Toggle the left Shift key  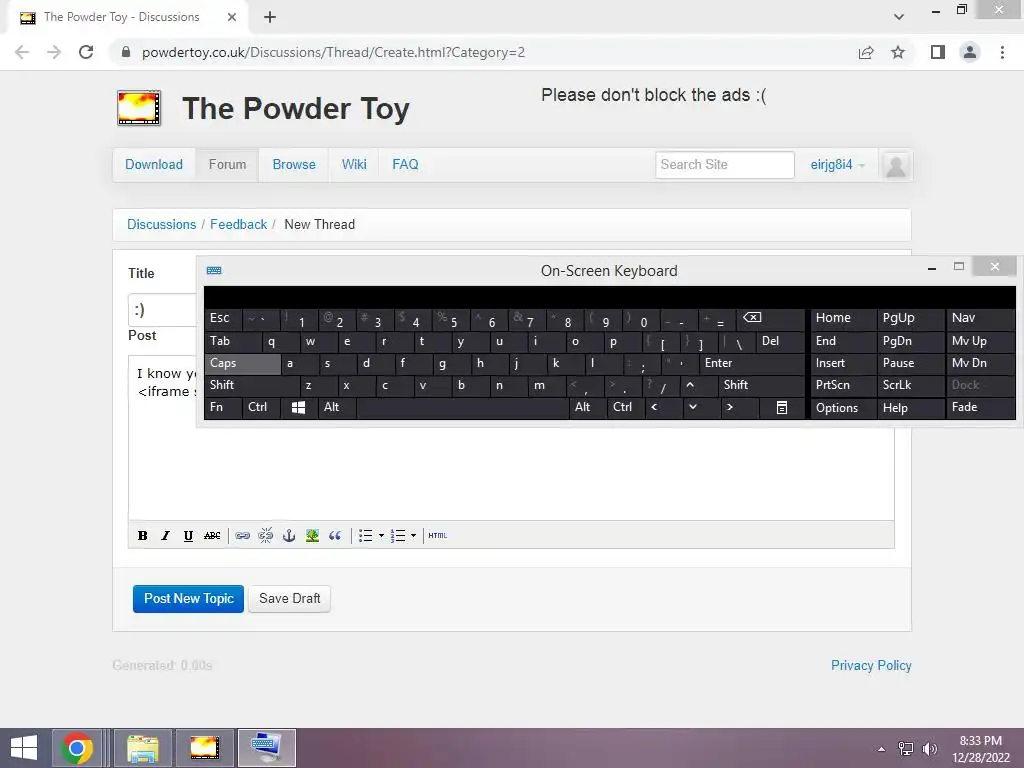point(252,385)
